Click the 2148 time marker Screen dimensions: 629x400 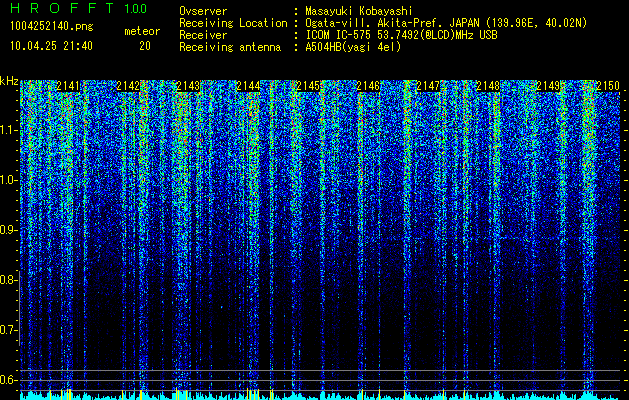[488, 86]
